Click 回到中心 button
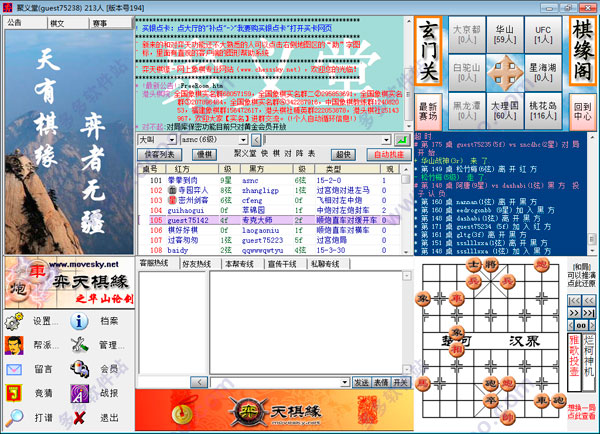 (583, 111)
